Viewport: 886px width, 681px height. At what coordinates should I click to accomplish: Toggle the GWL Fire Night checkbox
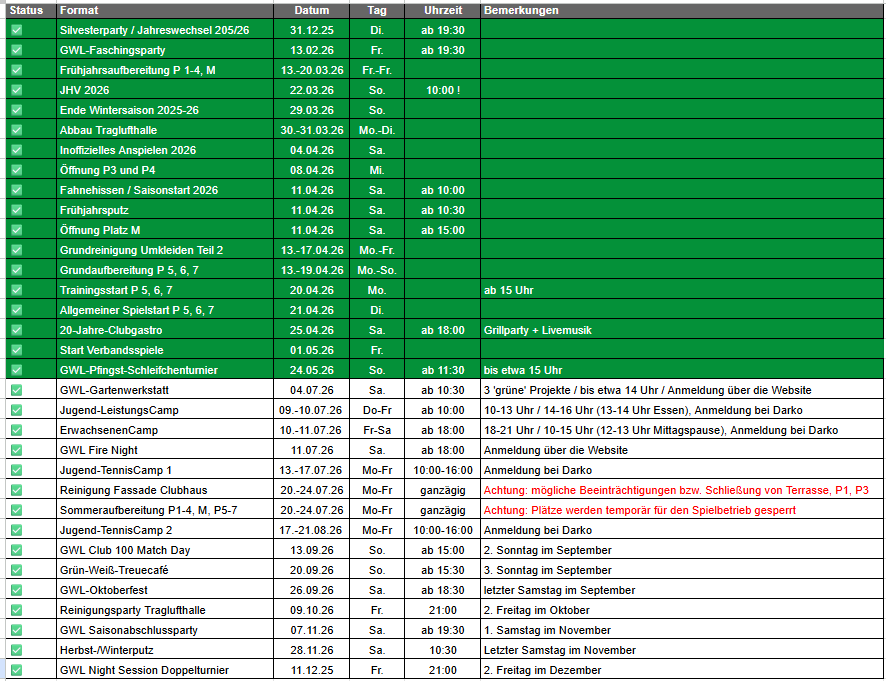(16, 450)
